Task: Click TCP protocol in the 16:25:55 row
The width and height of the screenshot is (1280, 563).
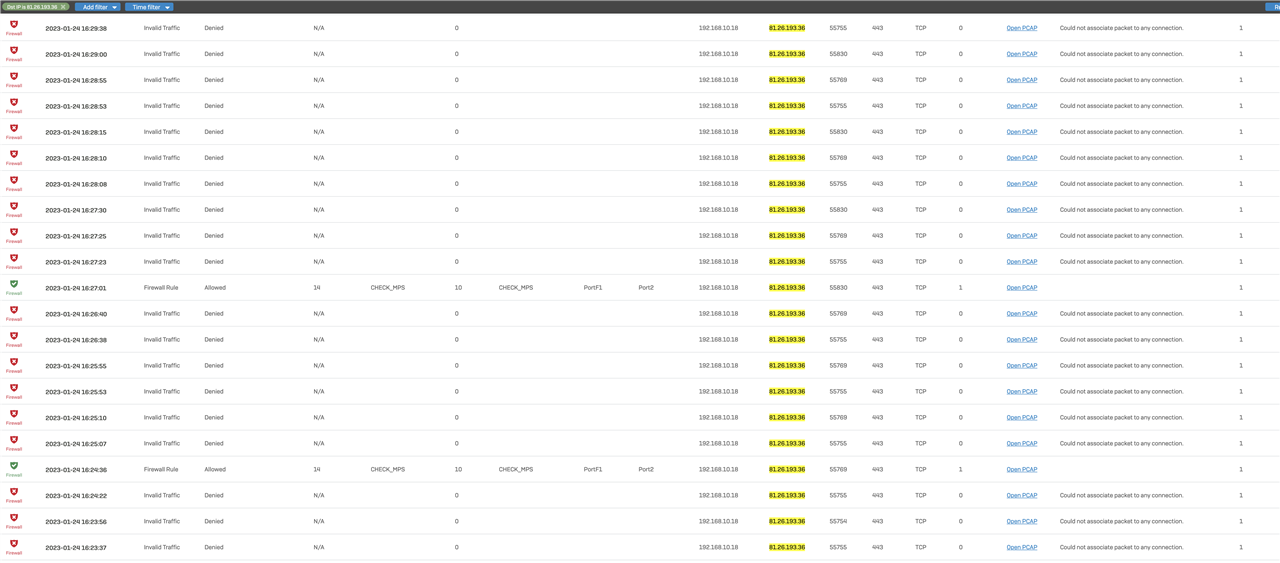Action: pos(921,366)
